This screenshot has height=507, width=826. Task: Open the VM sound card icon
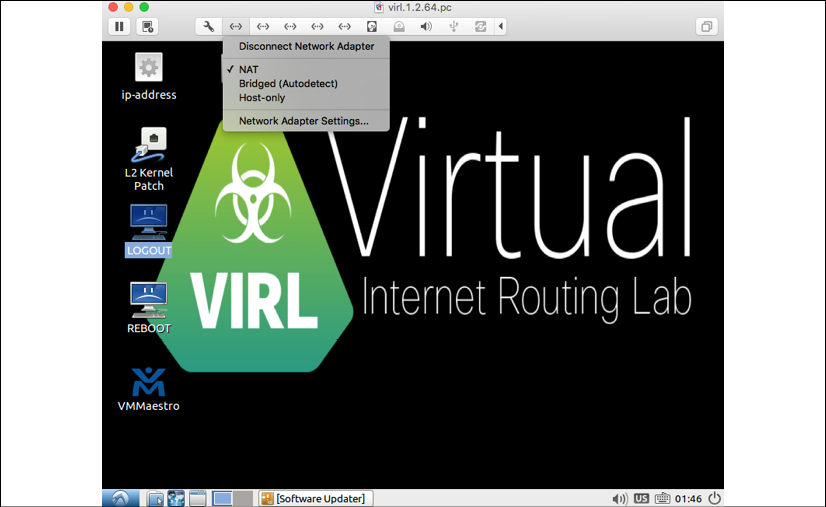(426, 26)
